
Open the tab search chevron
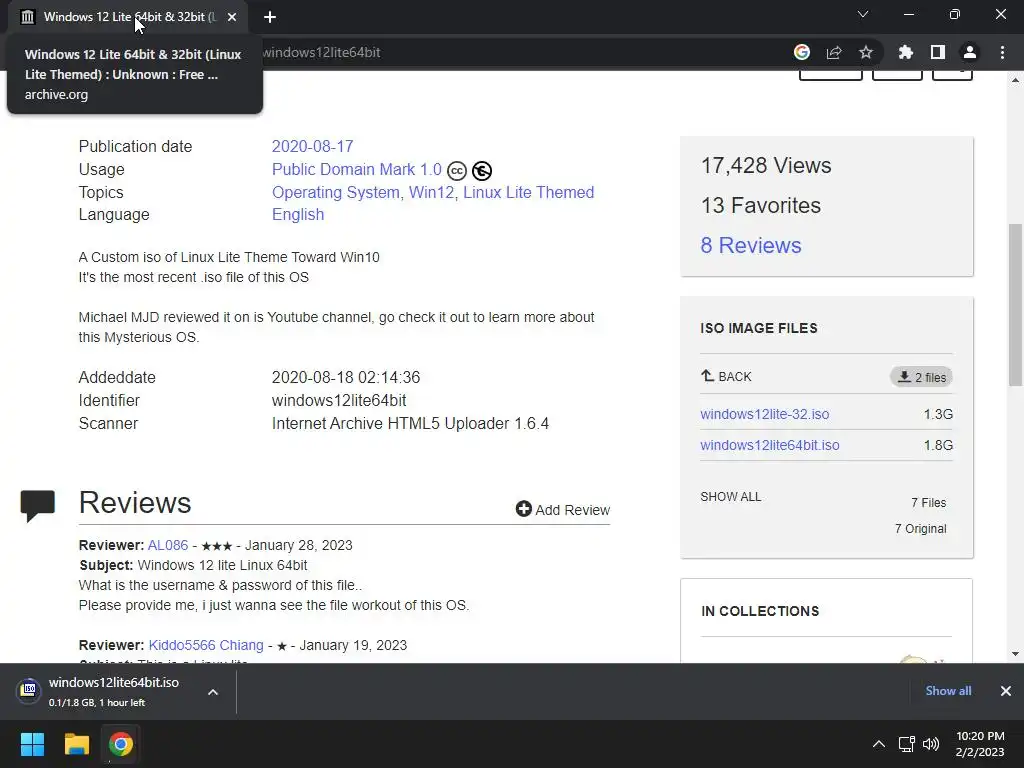point(863,14)
